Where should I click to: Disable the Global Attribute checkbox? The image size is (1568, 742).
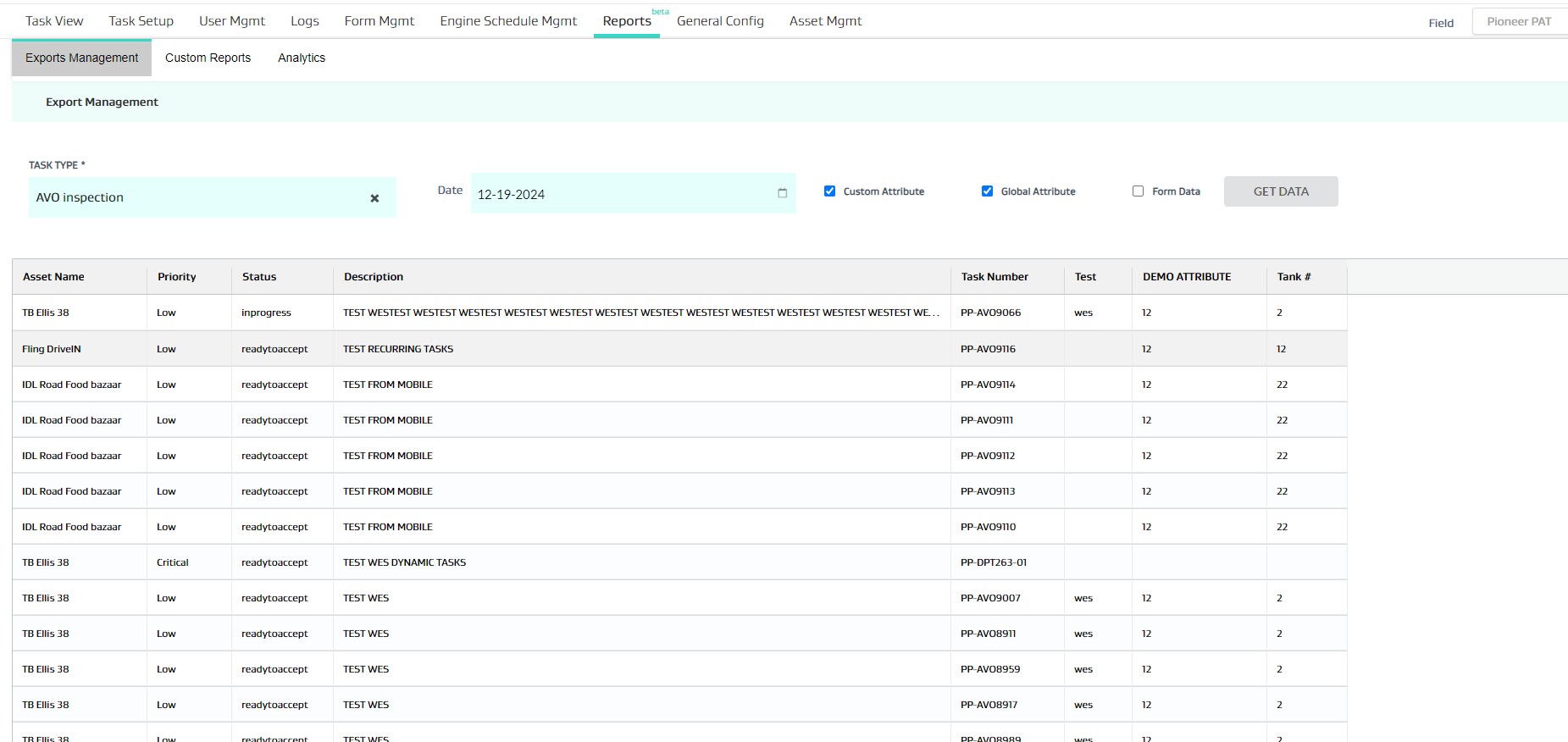coord(987,191)
